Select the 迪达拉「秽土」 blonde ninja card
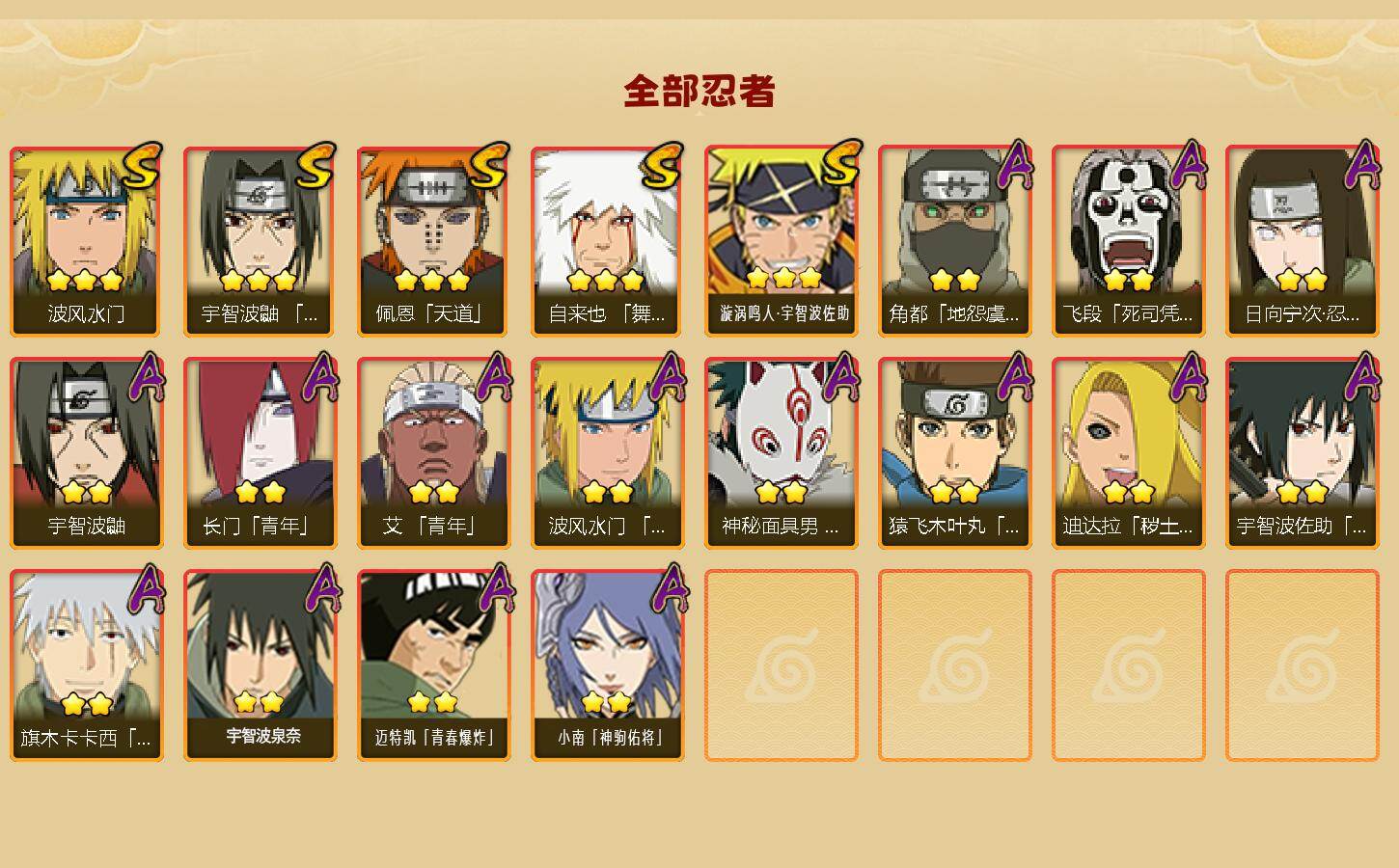Image resolution: width=1399 pixels, height=868 pixels. tap(1128, 453)
